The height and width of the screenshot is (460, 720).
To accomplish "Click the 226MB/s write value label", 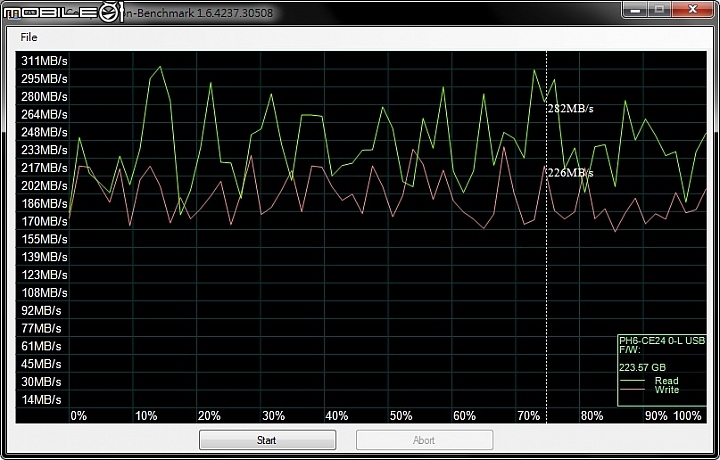I will coord(570,173).
